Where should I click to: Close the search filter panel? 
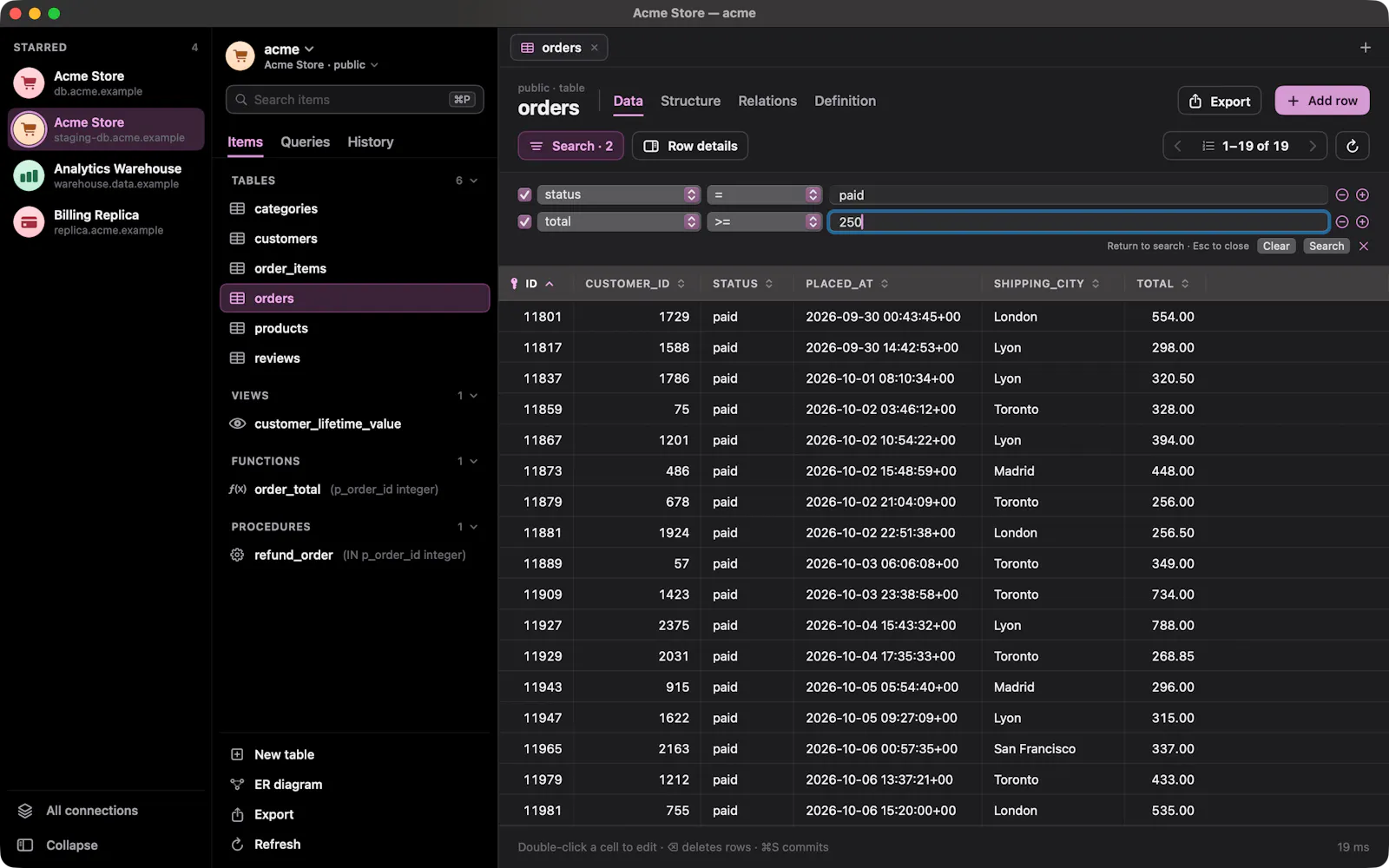(1364, 247)
